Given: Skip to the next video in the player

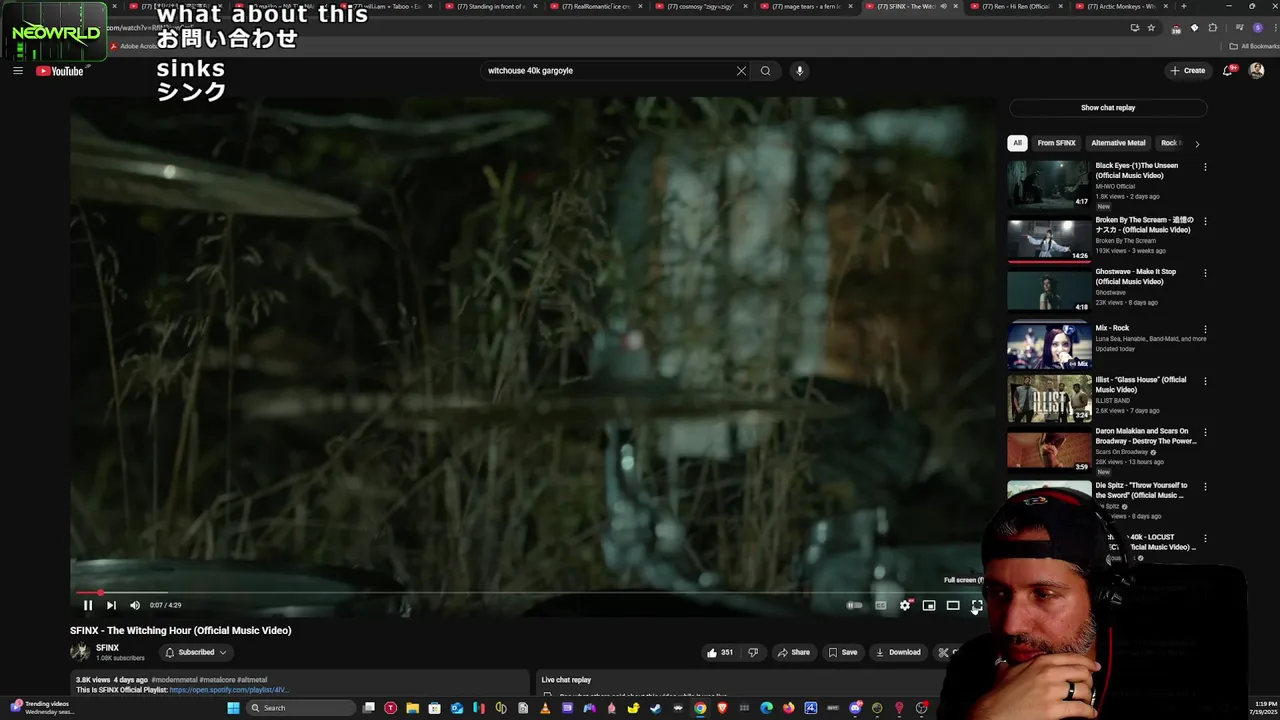Looking at the screenshot, I should coord(111,605).
